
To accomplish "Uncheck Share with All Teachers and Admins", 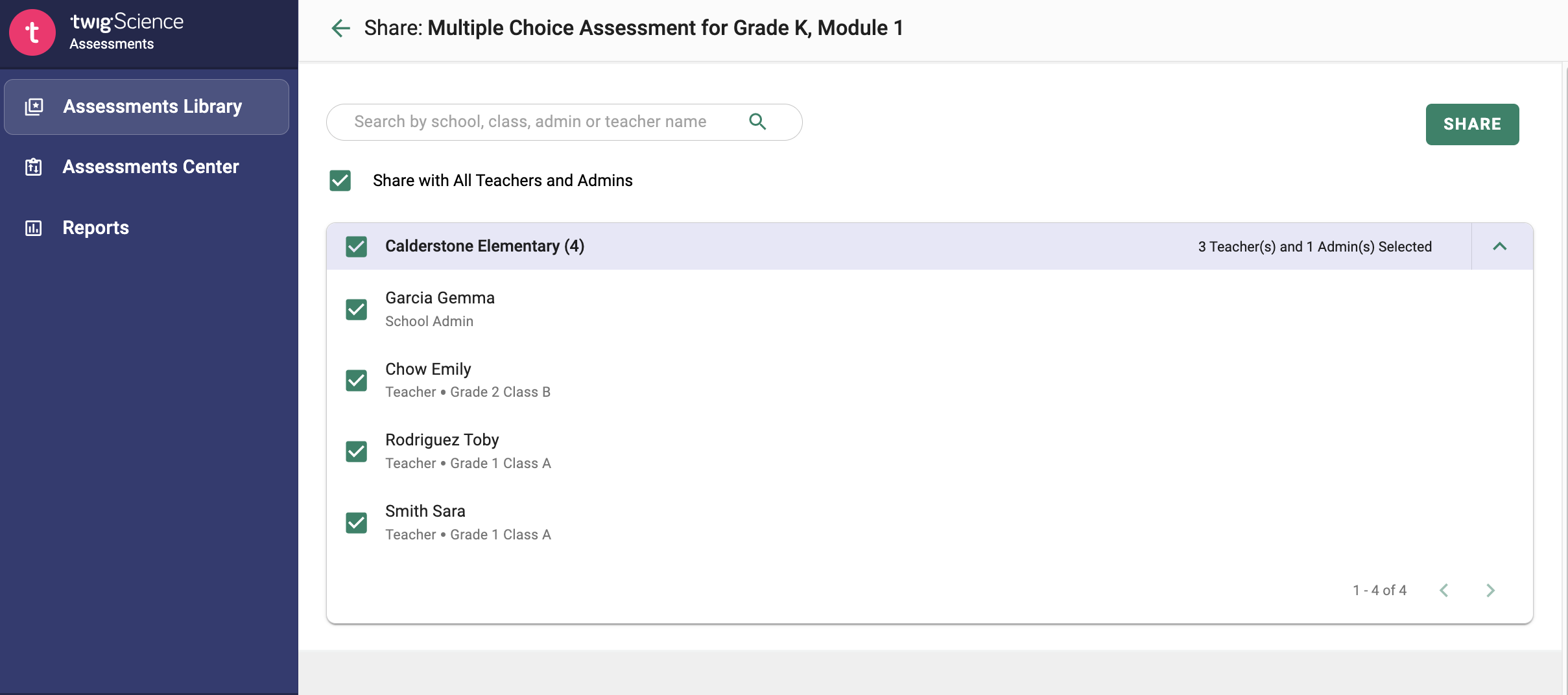I will (x=340, y=180).
